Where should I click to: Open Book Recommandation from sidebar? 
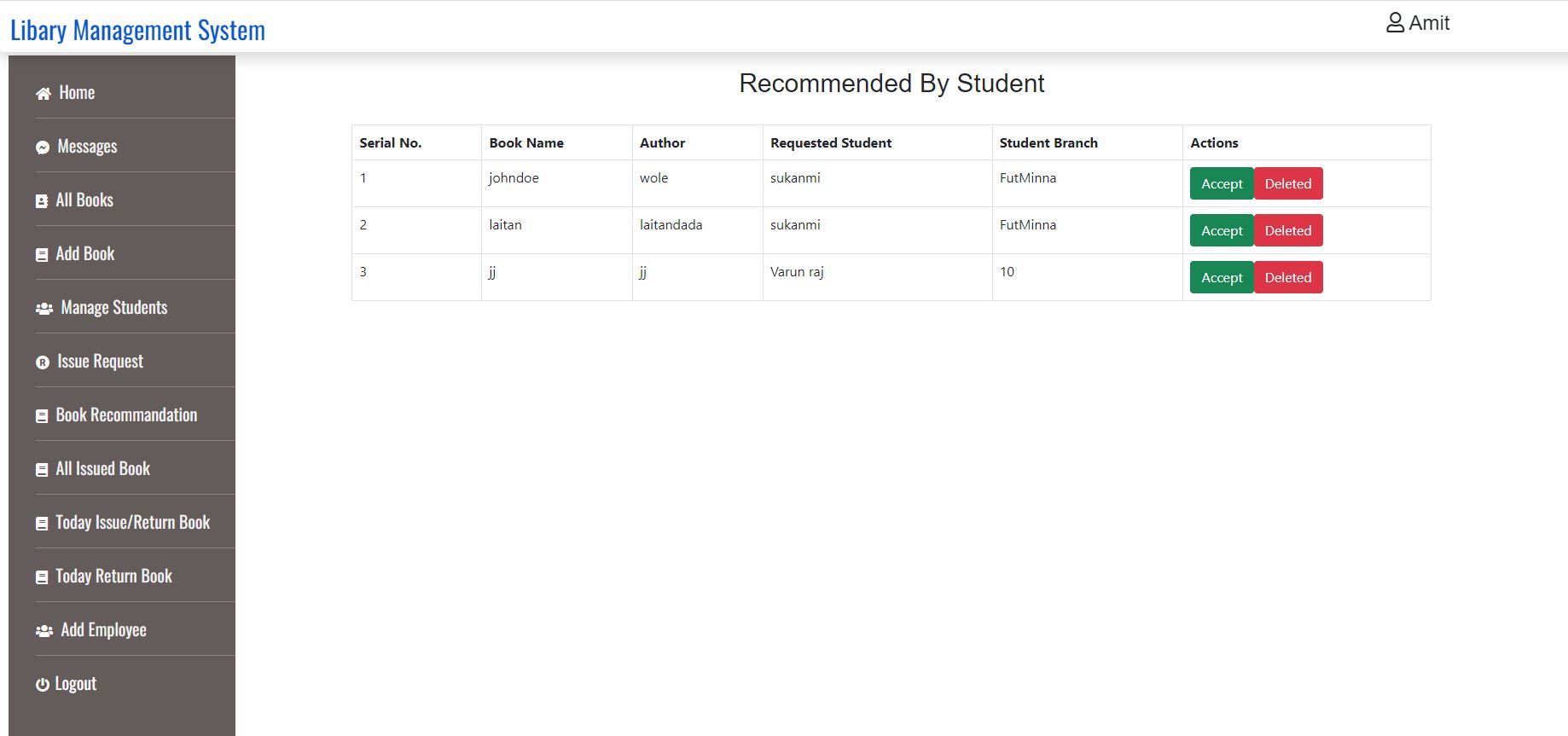point(125,415)
